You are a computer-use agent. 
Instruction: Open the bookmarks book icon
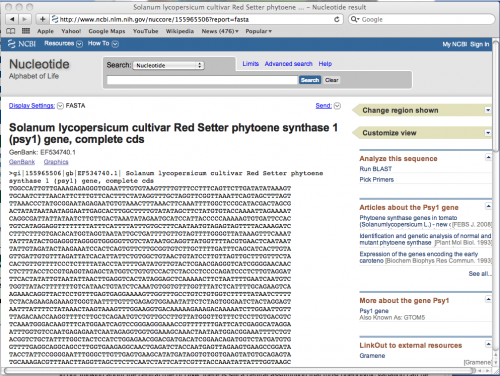tap(11, 31)
